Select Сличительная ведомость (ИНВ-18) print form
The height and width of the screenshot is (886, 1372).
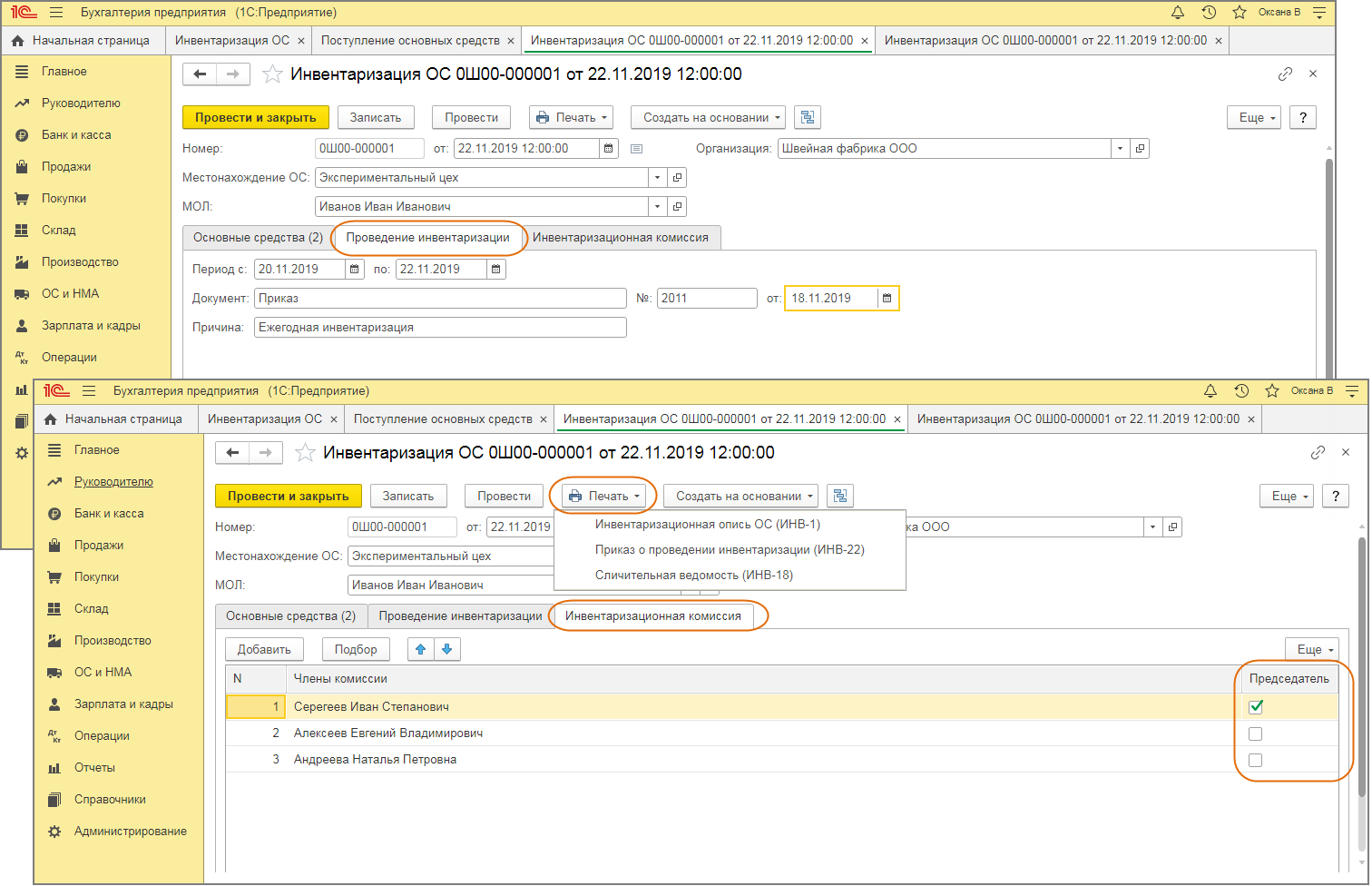[x=694, y=575]
